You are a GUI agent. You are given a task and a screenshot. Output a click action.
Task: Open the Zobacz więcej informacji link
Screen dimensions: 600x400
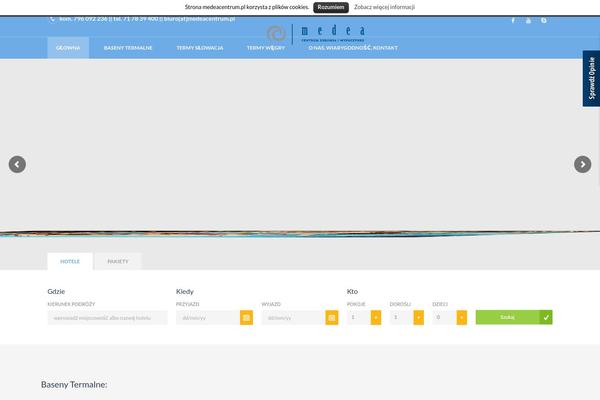[x=384, y=7]
